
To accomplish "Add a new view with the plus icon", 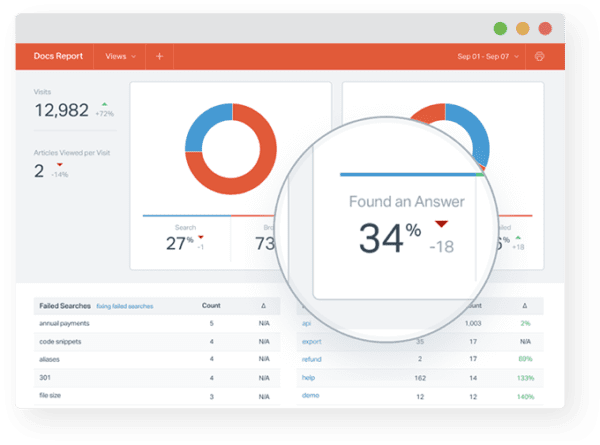I will (x=160, y=56).
